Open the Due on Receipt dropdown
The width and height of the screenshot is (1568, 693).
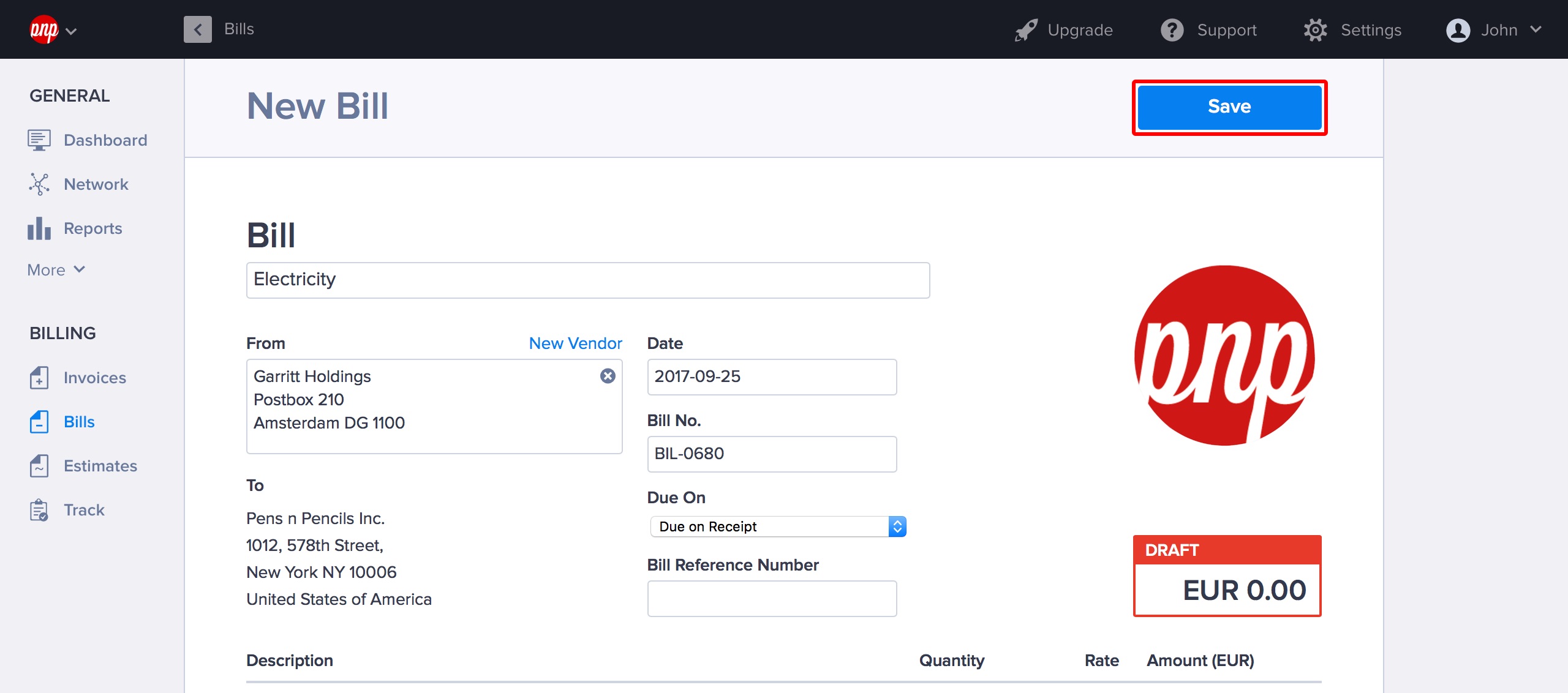tap(777, 526)
